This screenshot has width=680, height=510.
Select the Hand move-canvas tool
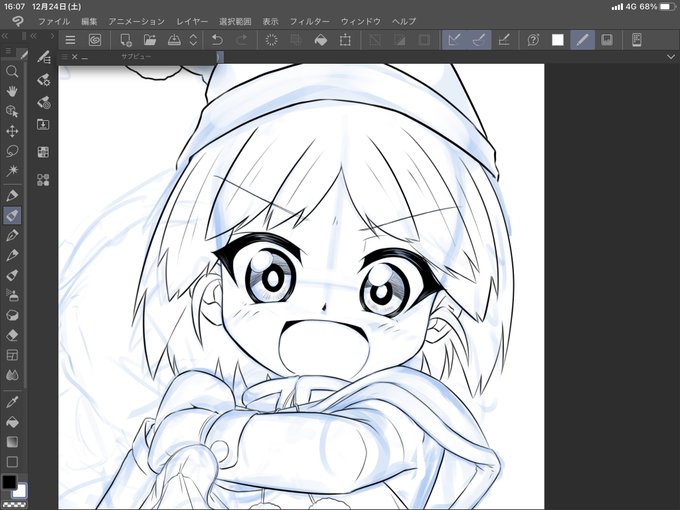[12, 91]
